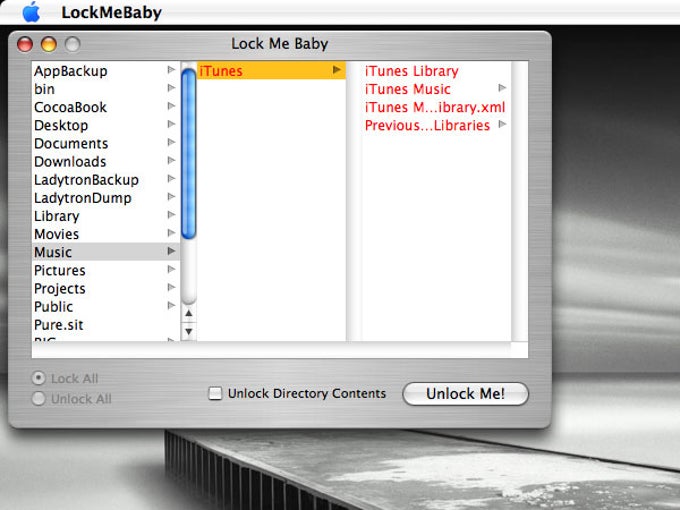This screenshot has height=510, width=680.
Task: Click the Unlock Me! button
Action: pyautogui.click(x=465, y=394)
